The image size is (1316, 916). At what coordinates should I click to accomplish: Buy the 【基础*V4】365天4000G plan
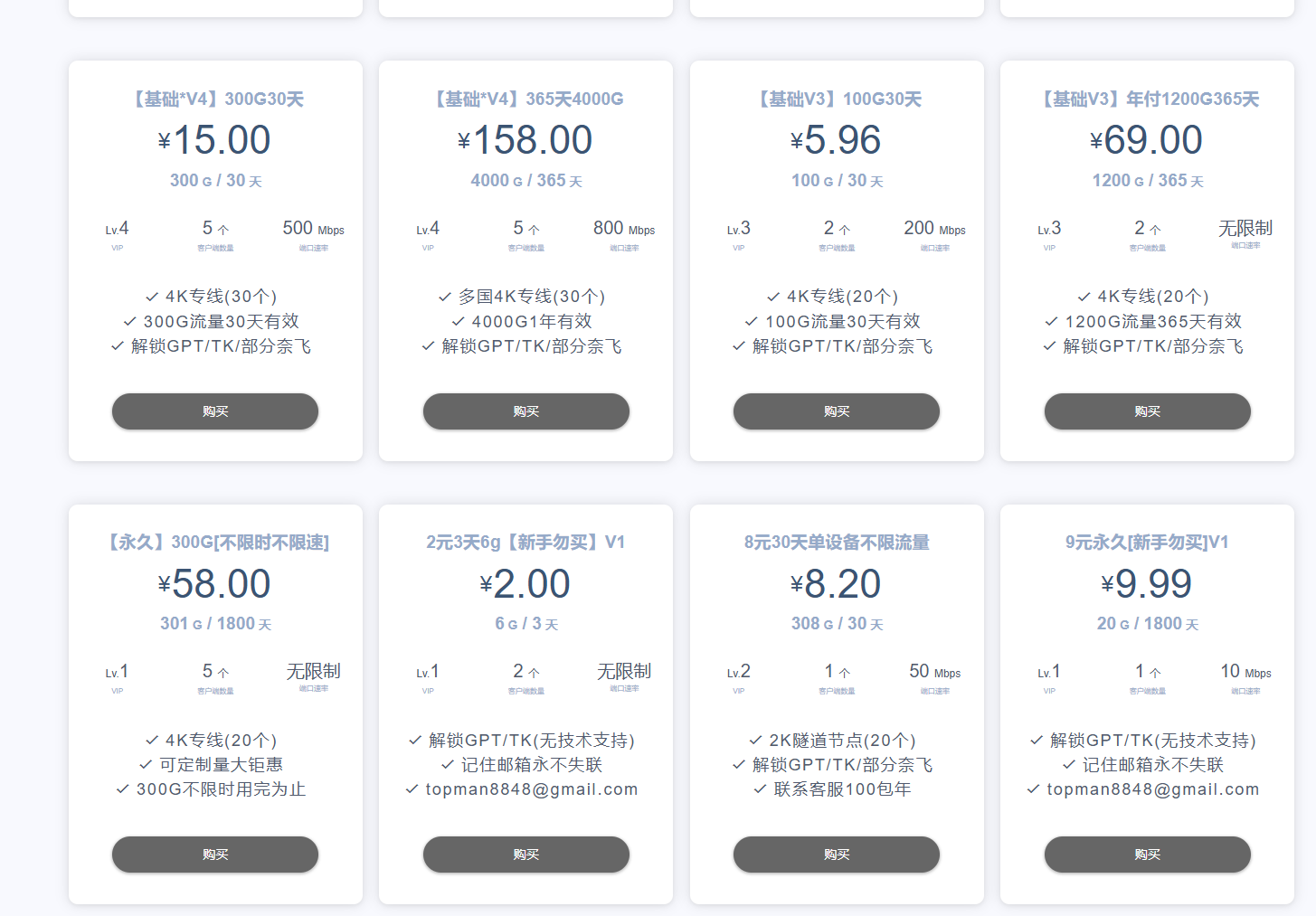[525, 411]
